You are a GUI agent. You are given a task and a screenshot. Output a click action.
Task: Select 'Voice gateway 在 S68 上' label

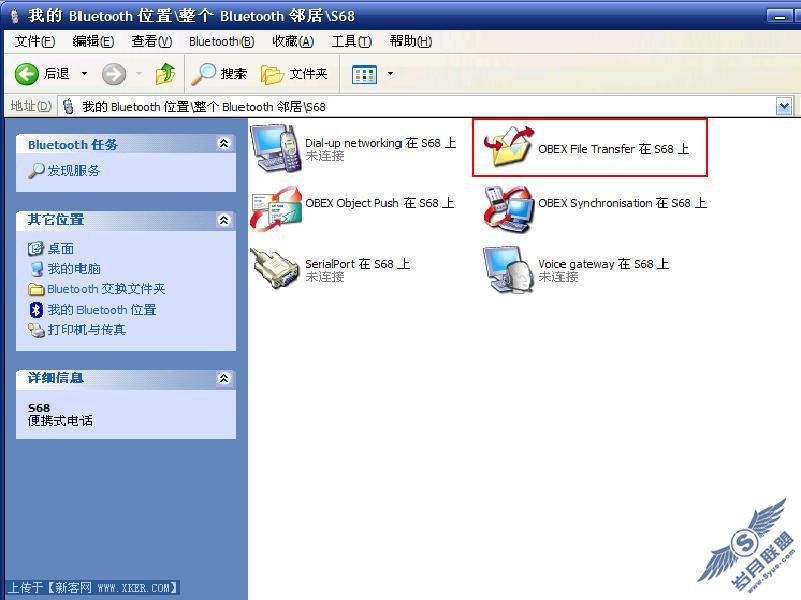click(603, 263)
